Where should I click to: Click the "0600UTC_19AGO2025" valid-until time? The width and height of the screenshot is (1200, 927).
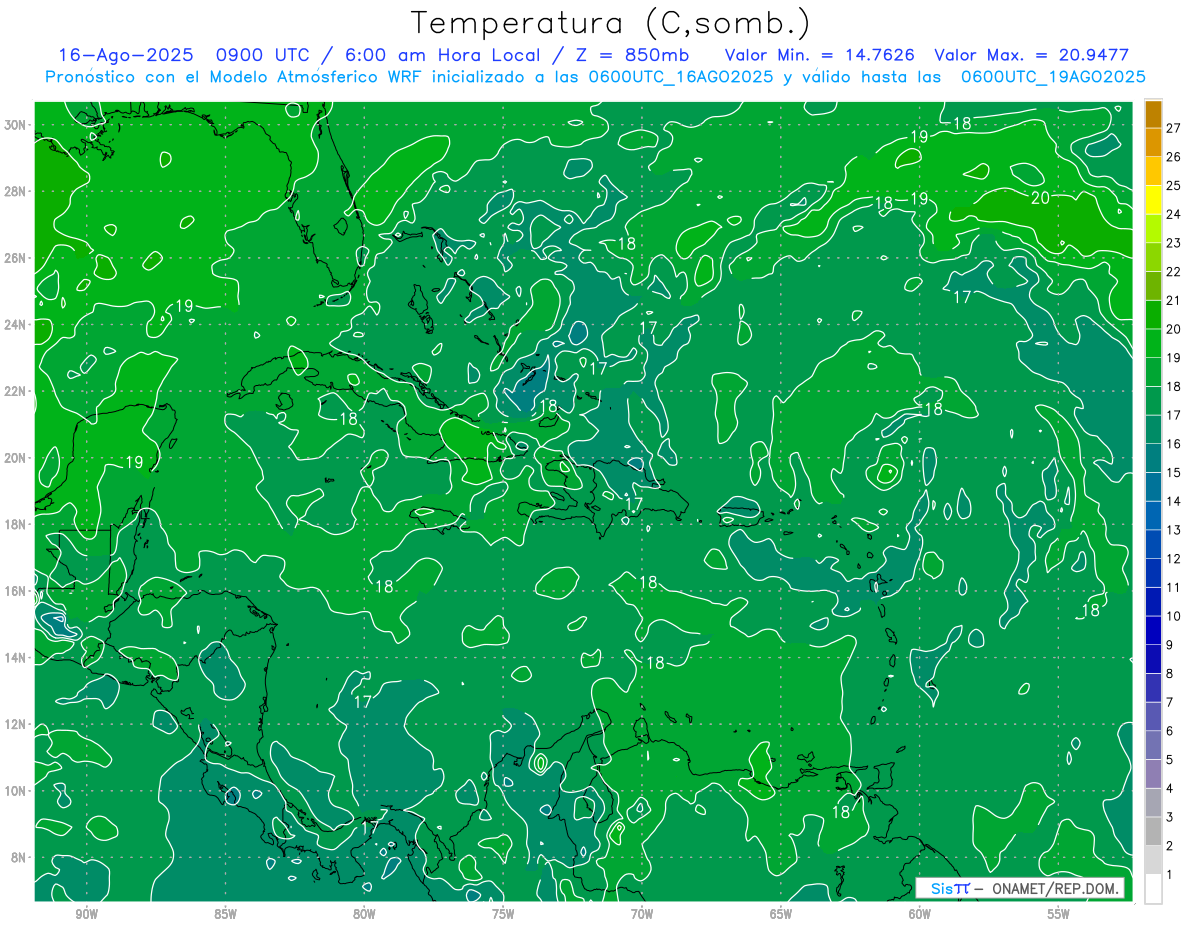pos(1053,77)
